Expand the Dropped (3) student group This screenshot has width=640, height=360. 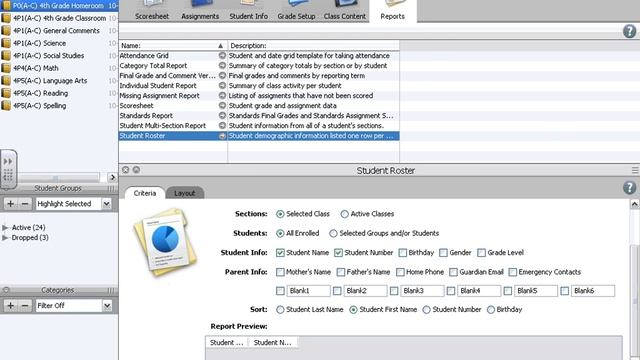point(5,238)
